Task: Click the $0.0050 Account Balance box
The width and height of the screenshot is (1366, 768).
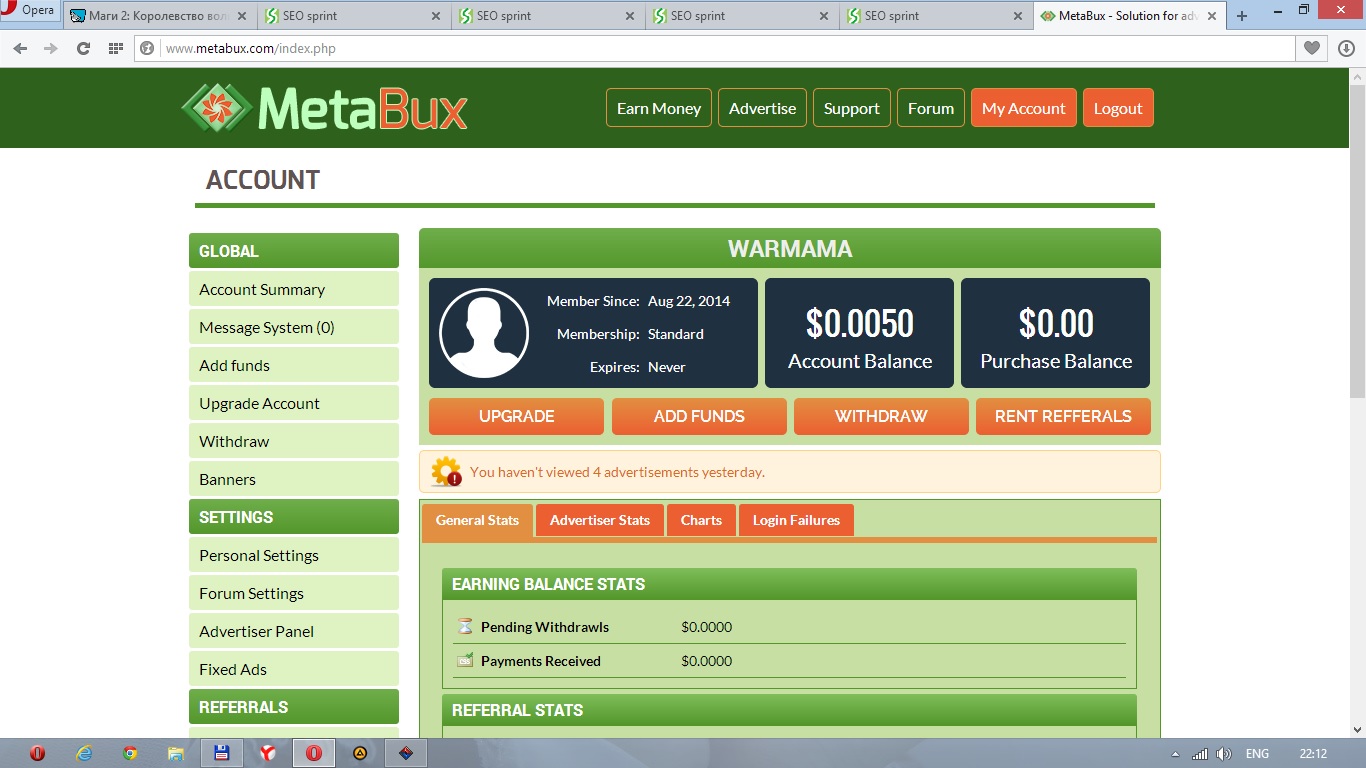Action: pos(860,333)
